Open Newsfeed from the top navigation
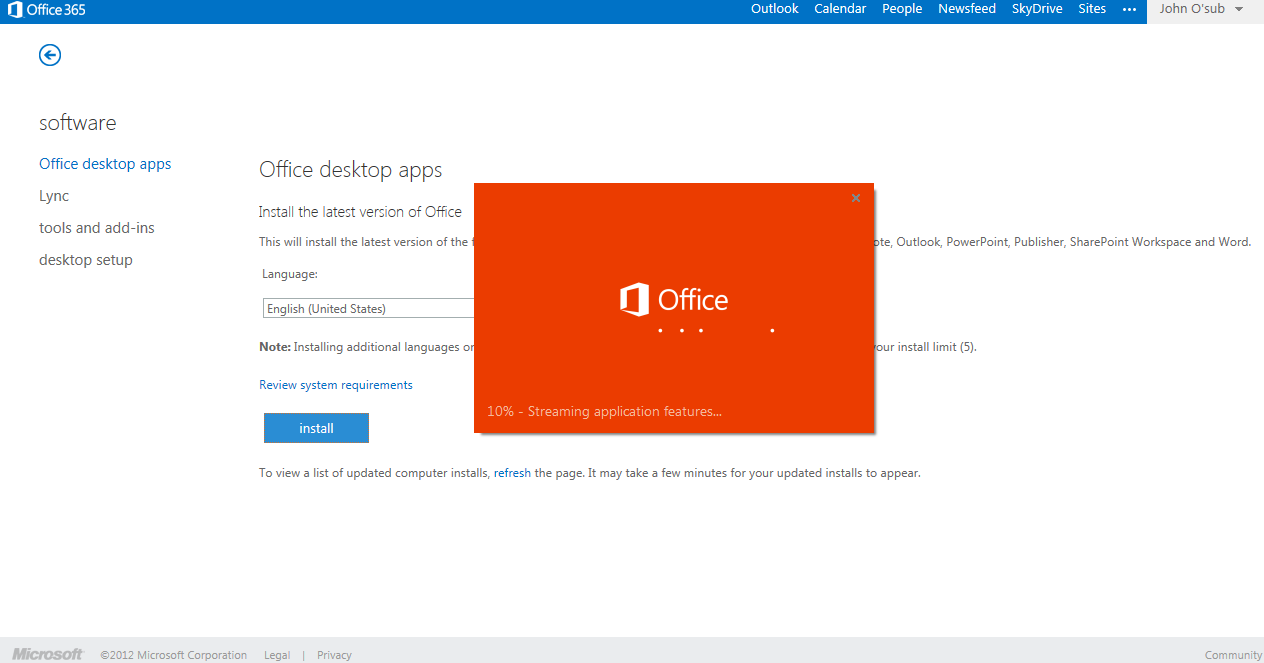 point(967,9)
